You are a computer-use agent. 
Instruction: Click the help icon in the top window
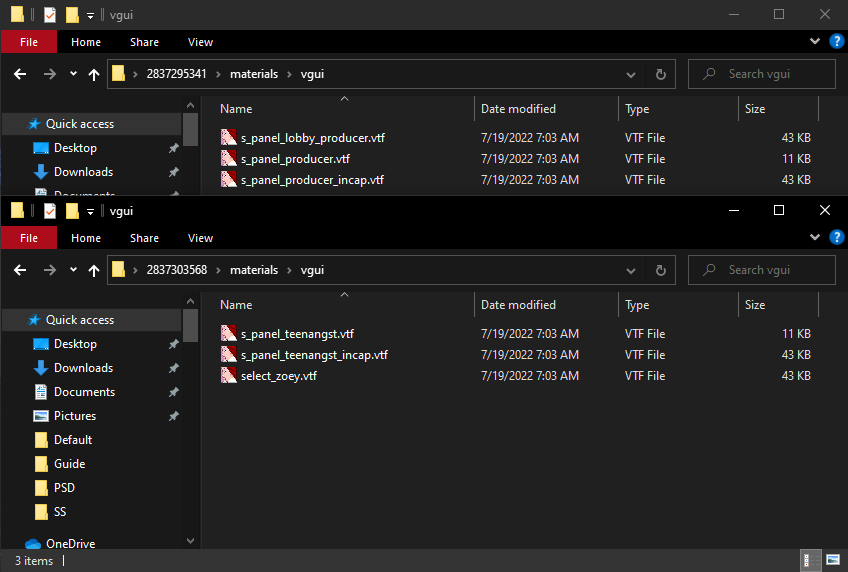click(x=836, y=42)
